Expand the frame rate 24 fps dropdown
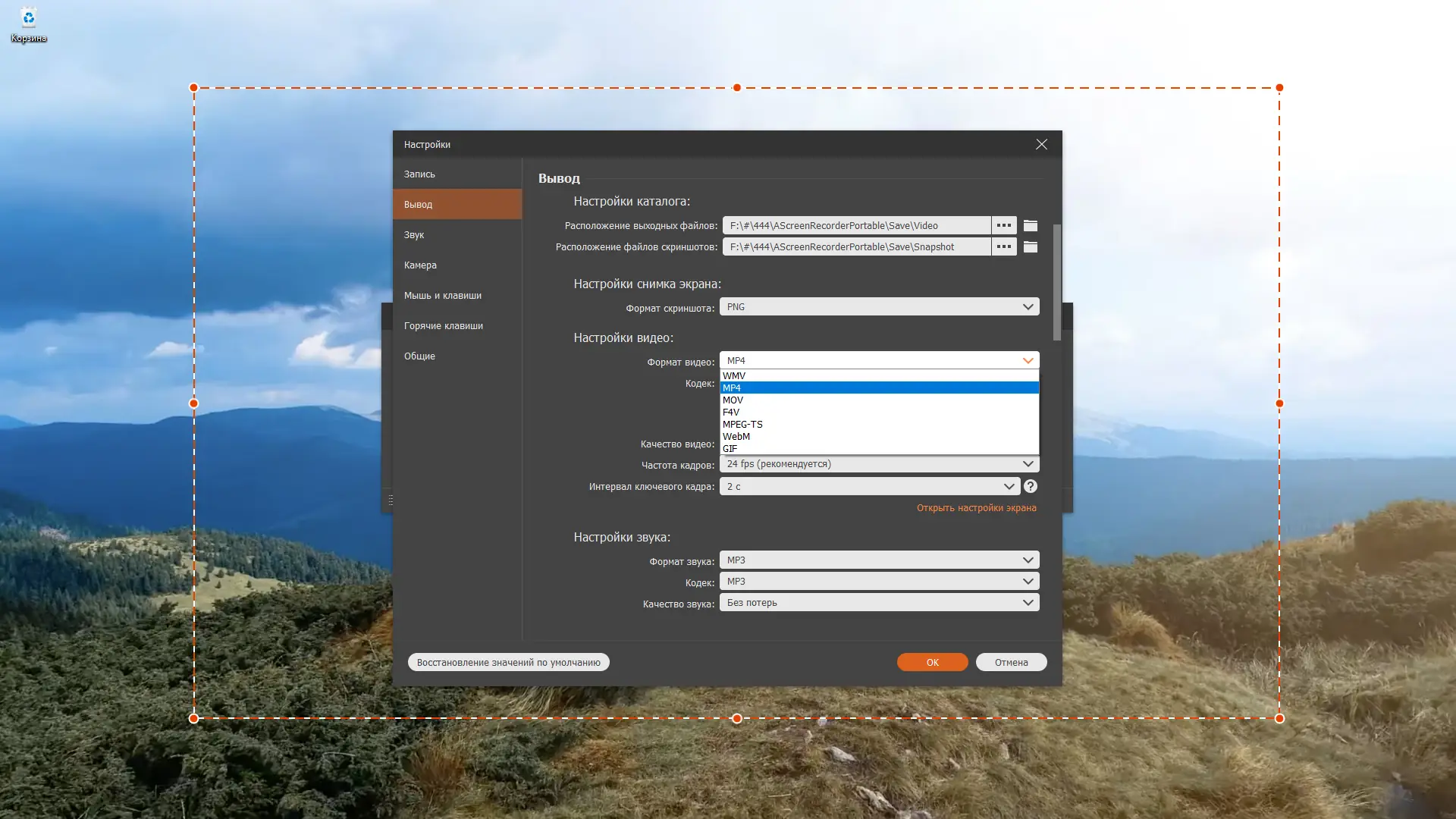The width and height of the screenshot is (1456, 819). (x=879, y=464)
